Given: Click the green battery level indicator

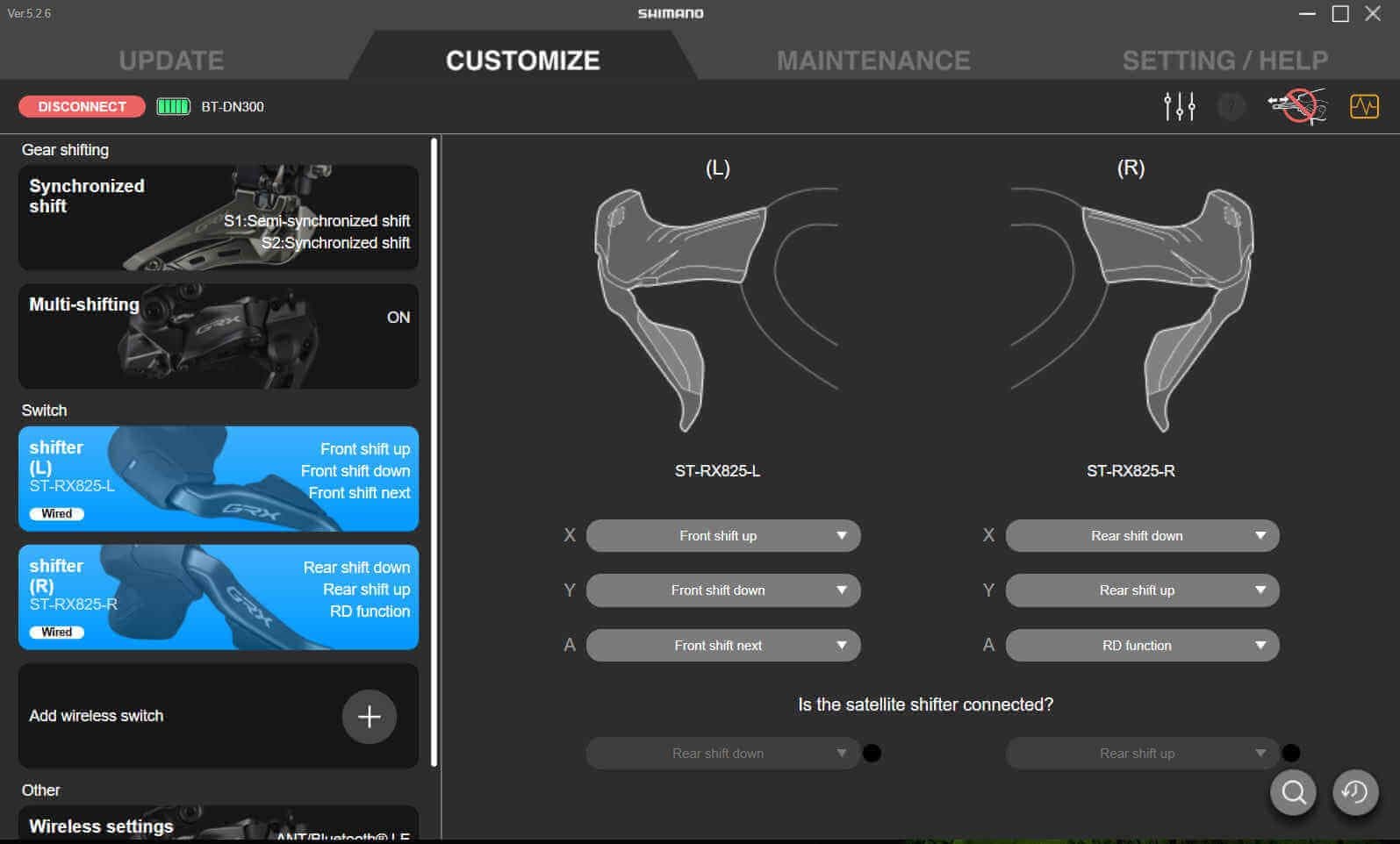Looking at the screenshot, I should pos(173,106).
